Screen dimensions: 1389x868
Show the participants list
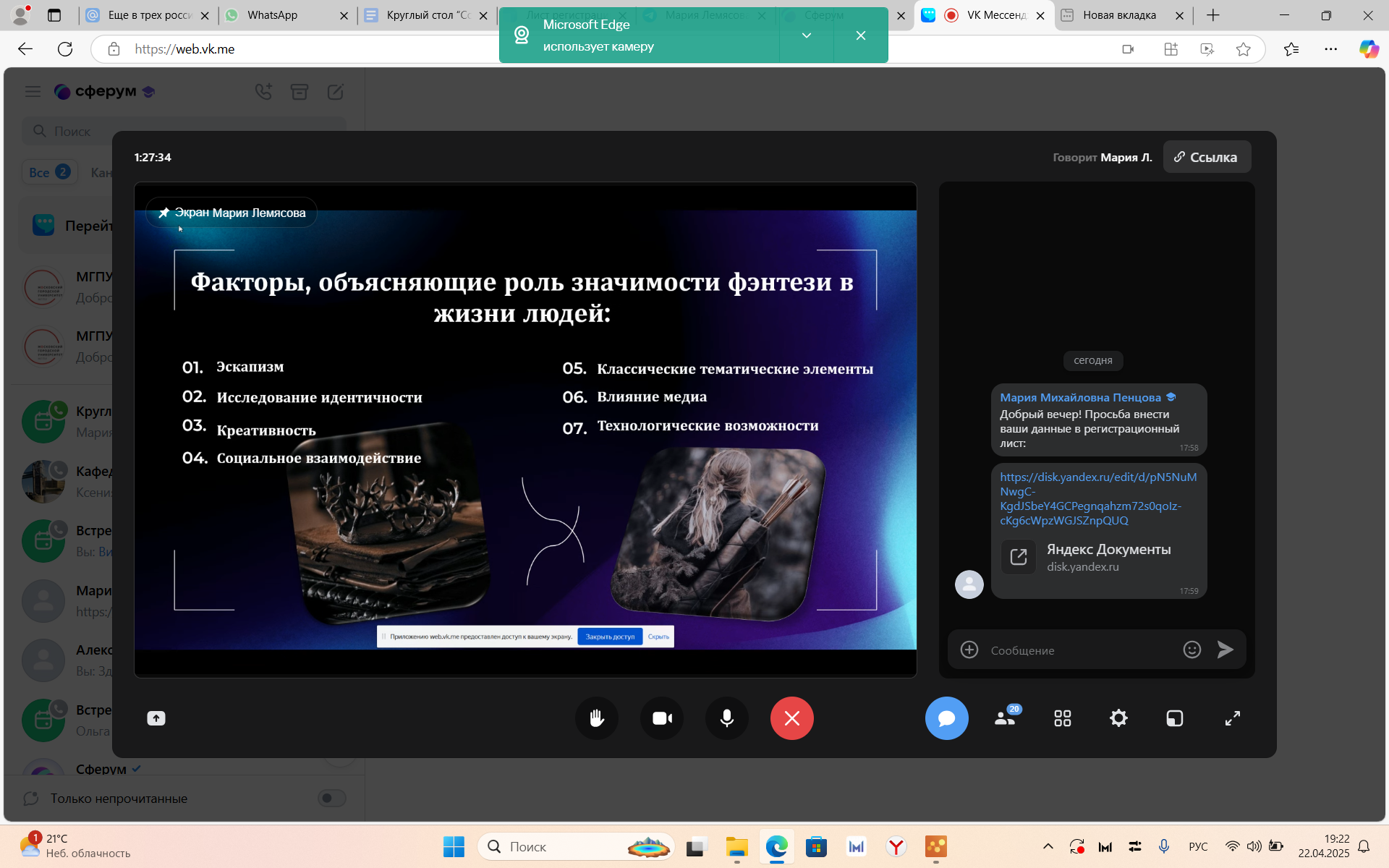(1005, 718)
